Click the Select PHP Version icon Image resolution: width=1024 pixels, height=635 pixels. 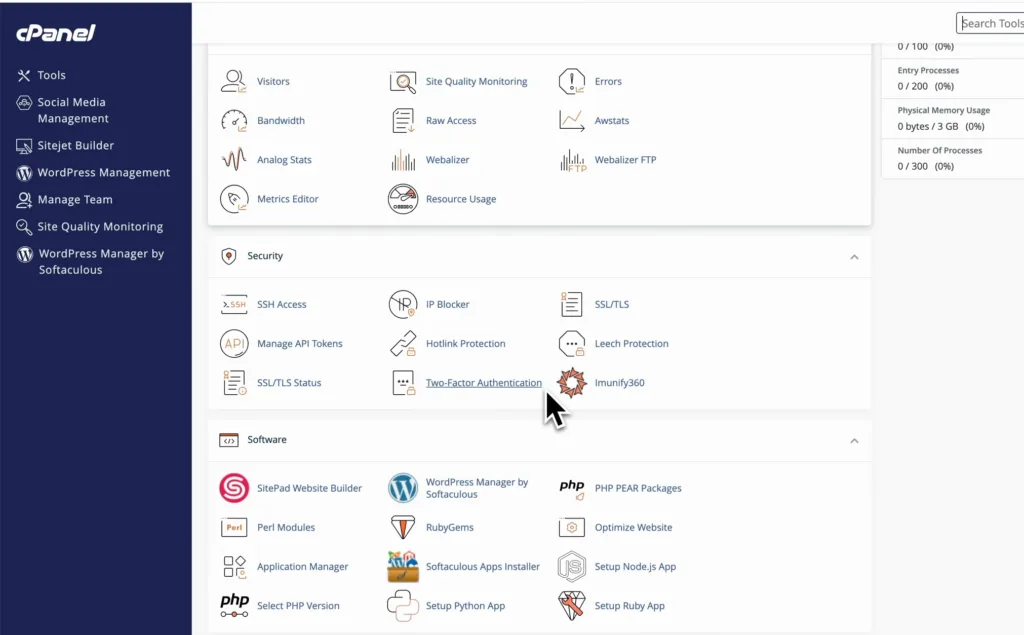point(234,606)
